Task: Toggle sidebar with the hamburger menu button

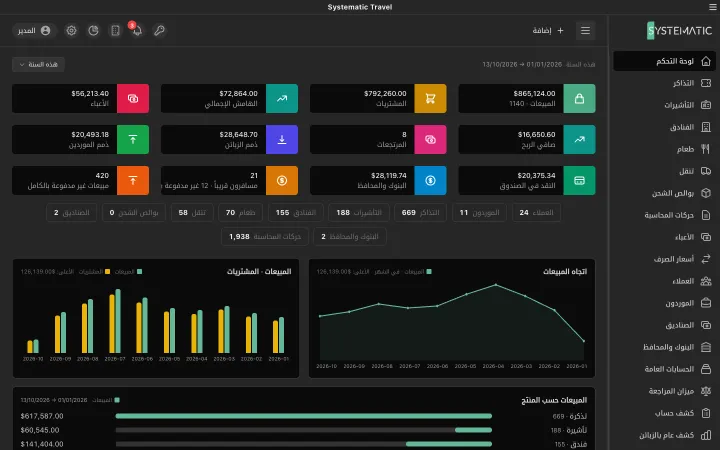Action: 585,30
